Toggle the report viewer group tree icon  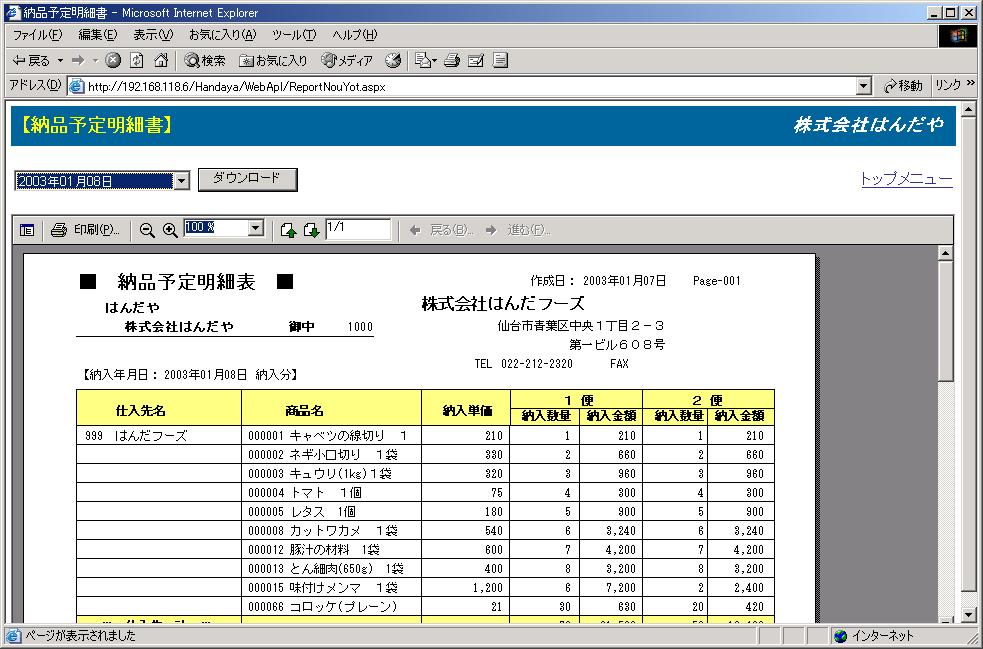point(27,230)
